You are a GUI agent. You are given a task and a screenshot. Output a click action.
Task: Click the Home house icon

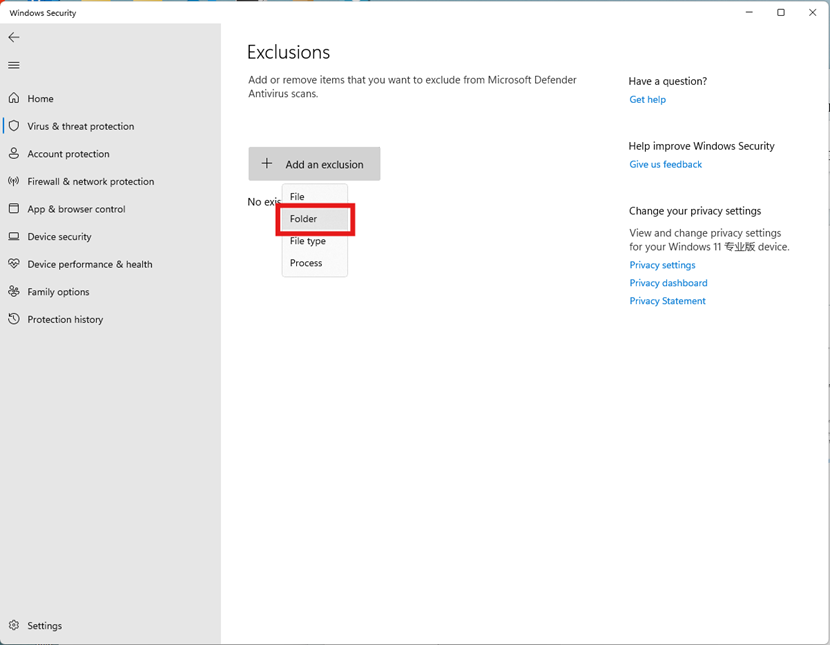click(14, 98)
